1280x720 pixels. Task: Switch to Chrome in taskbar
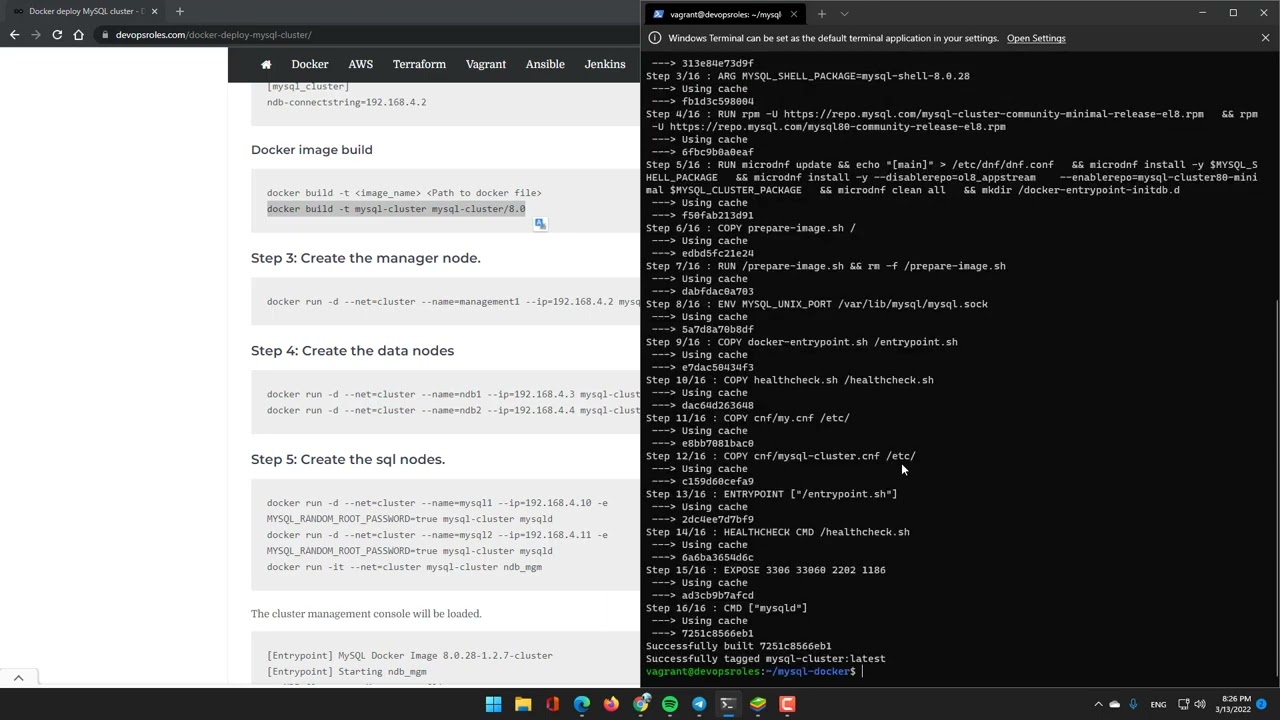pos(641,704)
